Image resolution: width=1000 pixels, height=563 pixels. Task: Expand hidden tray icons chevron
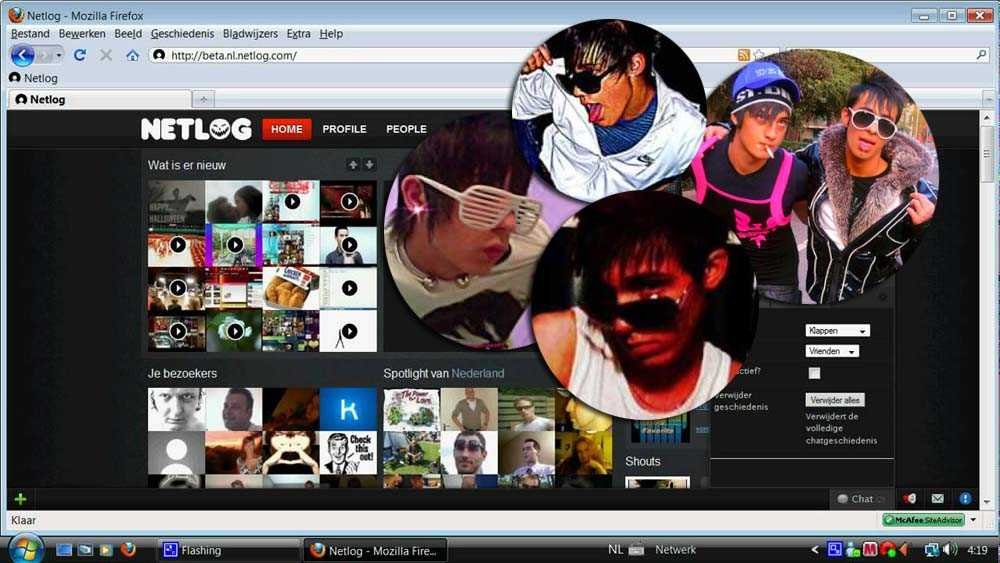point(814,550)
